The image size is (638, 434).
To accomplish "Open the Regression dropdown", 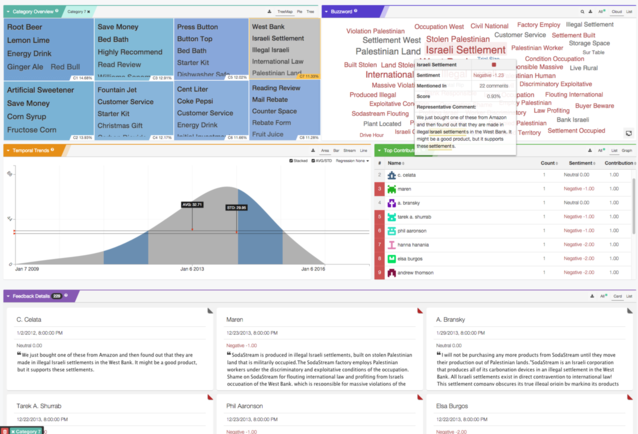I will (x=352, y=161).
